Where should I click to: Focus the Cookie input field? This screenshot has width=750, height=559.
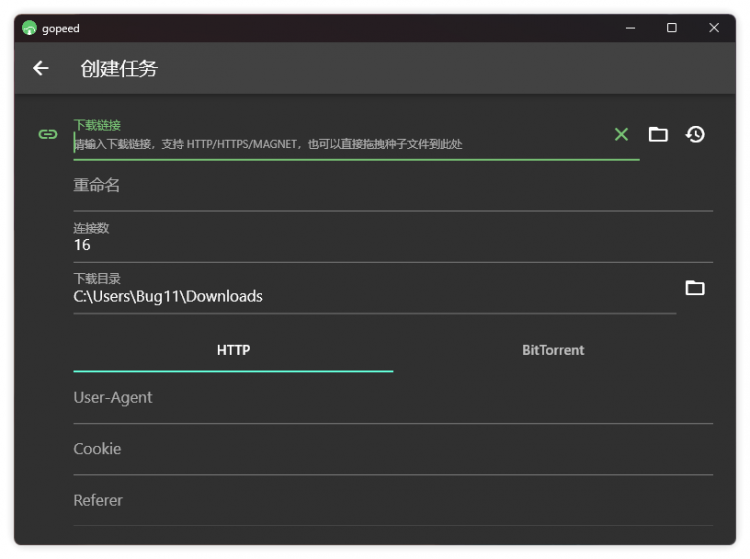click(x=392, y=449)
